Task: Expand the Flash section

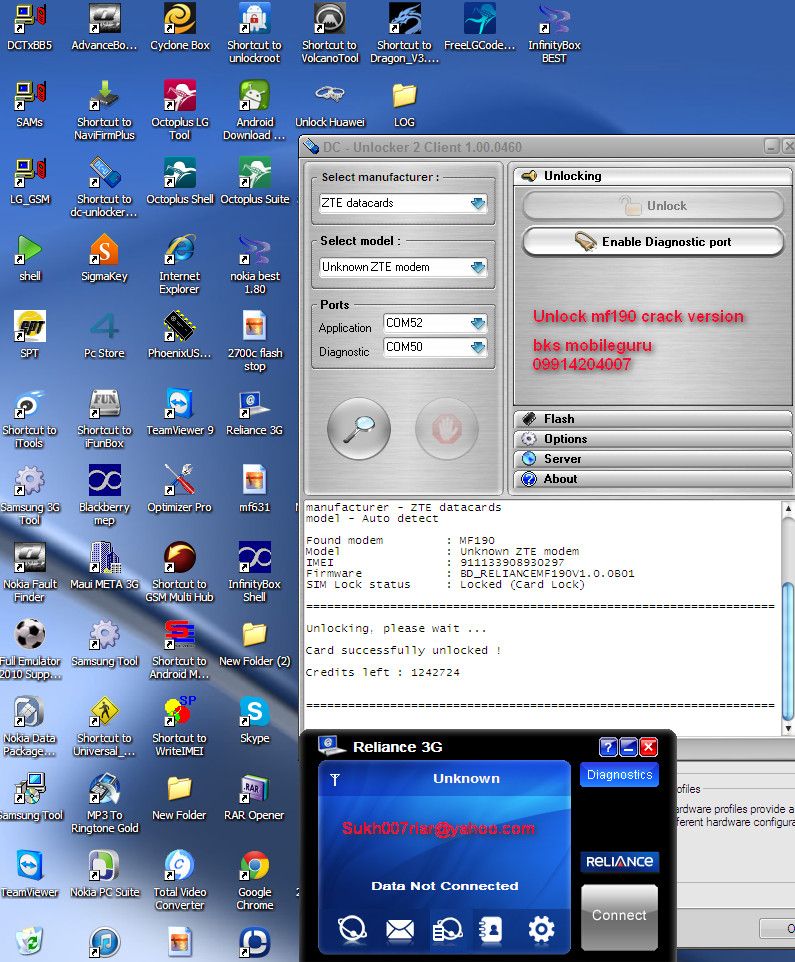Action: tap(653, 419)
